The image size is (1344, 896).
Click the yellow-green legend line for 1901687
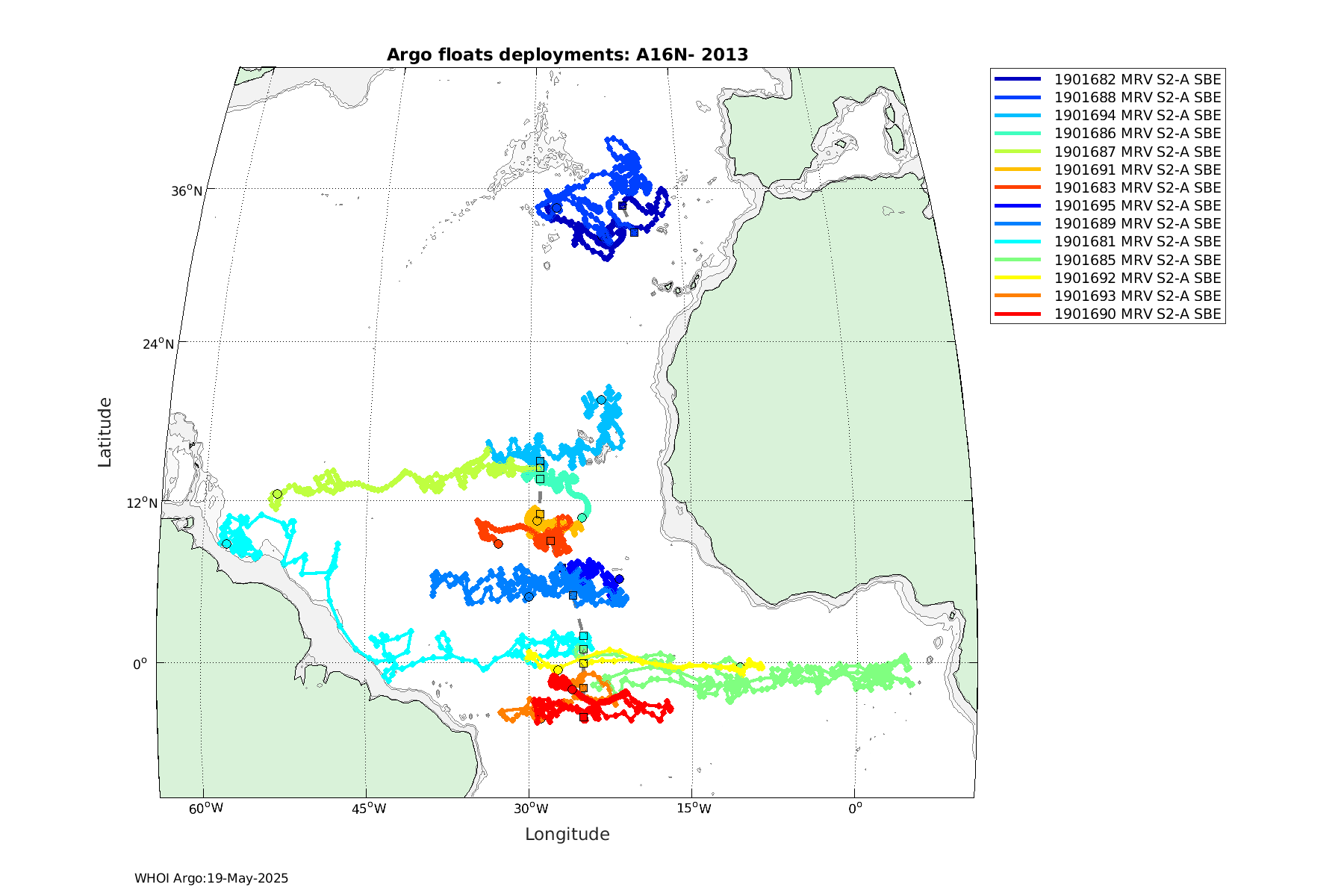coord(1018,152)
